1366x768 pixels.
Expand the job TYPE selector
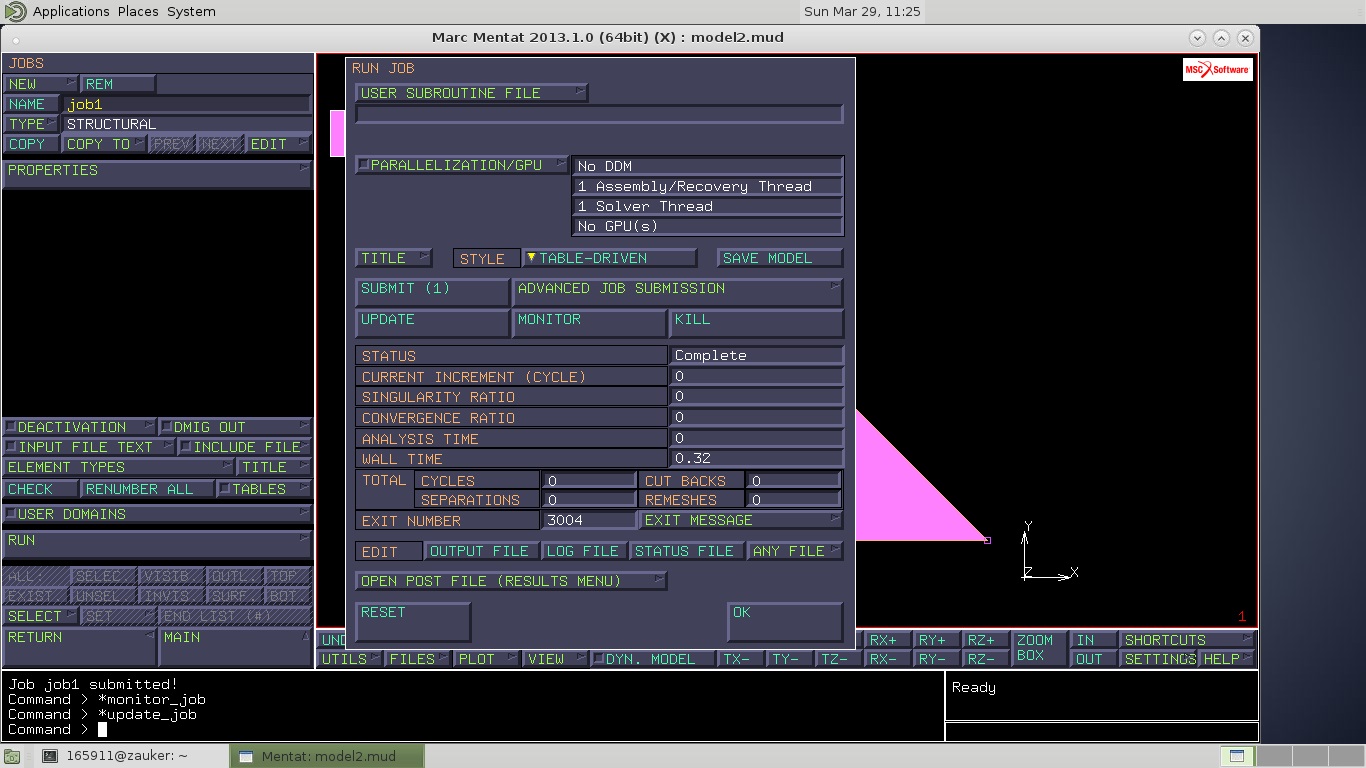pos(31,124)
